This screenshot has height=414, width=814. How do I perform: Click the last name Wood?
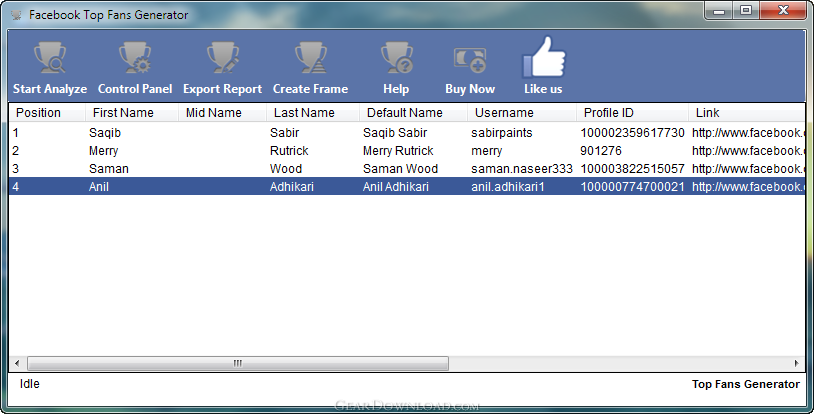click(286, 169)
